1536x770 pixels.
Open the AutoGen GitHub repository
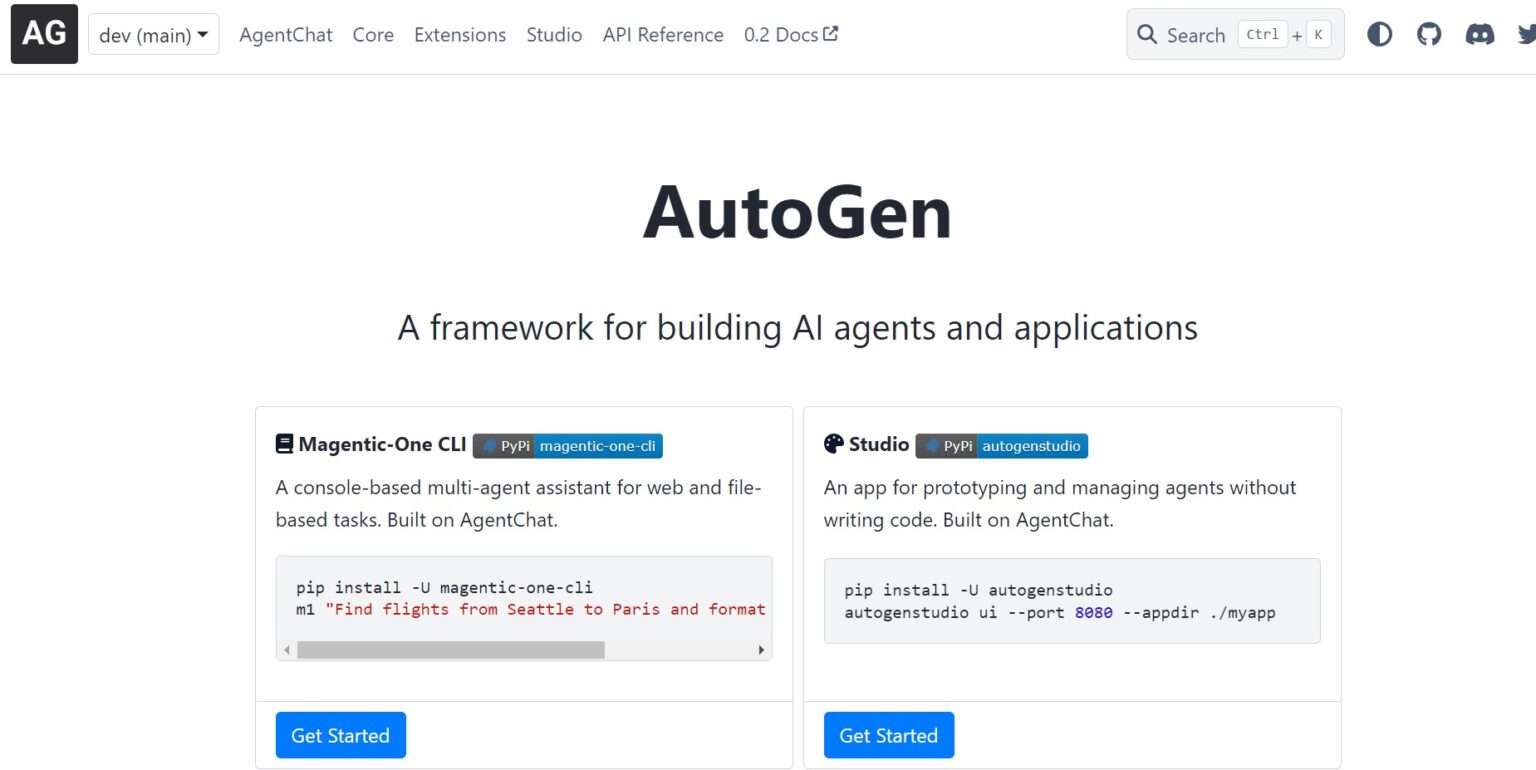[x=1428, y=33]
